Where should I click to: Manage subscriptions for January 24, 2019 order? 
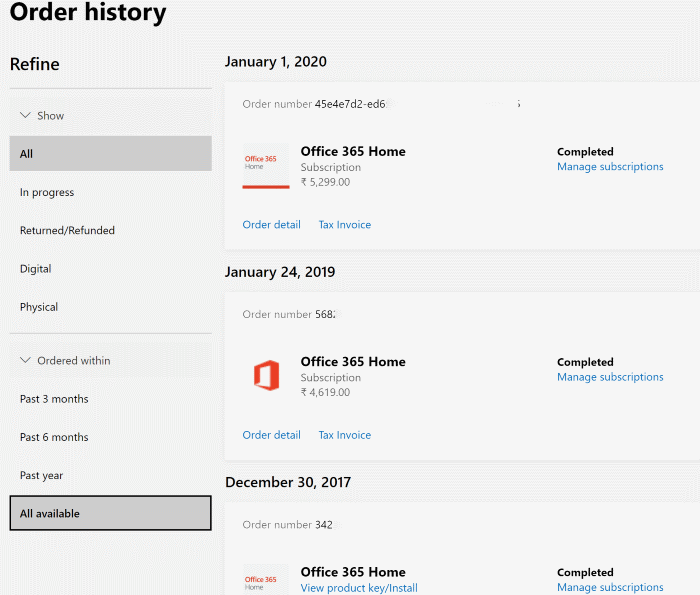pyautogui.click(x=610, y=377)
